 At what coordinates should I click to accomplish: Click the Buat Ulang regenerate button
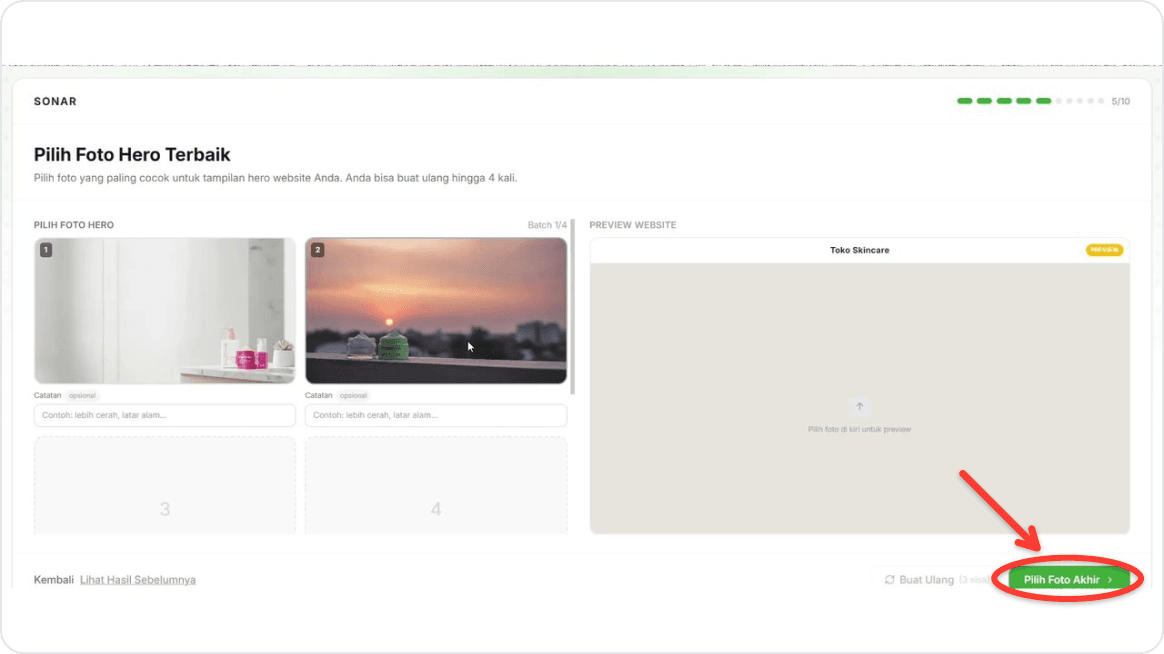tap(935, 579)
